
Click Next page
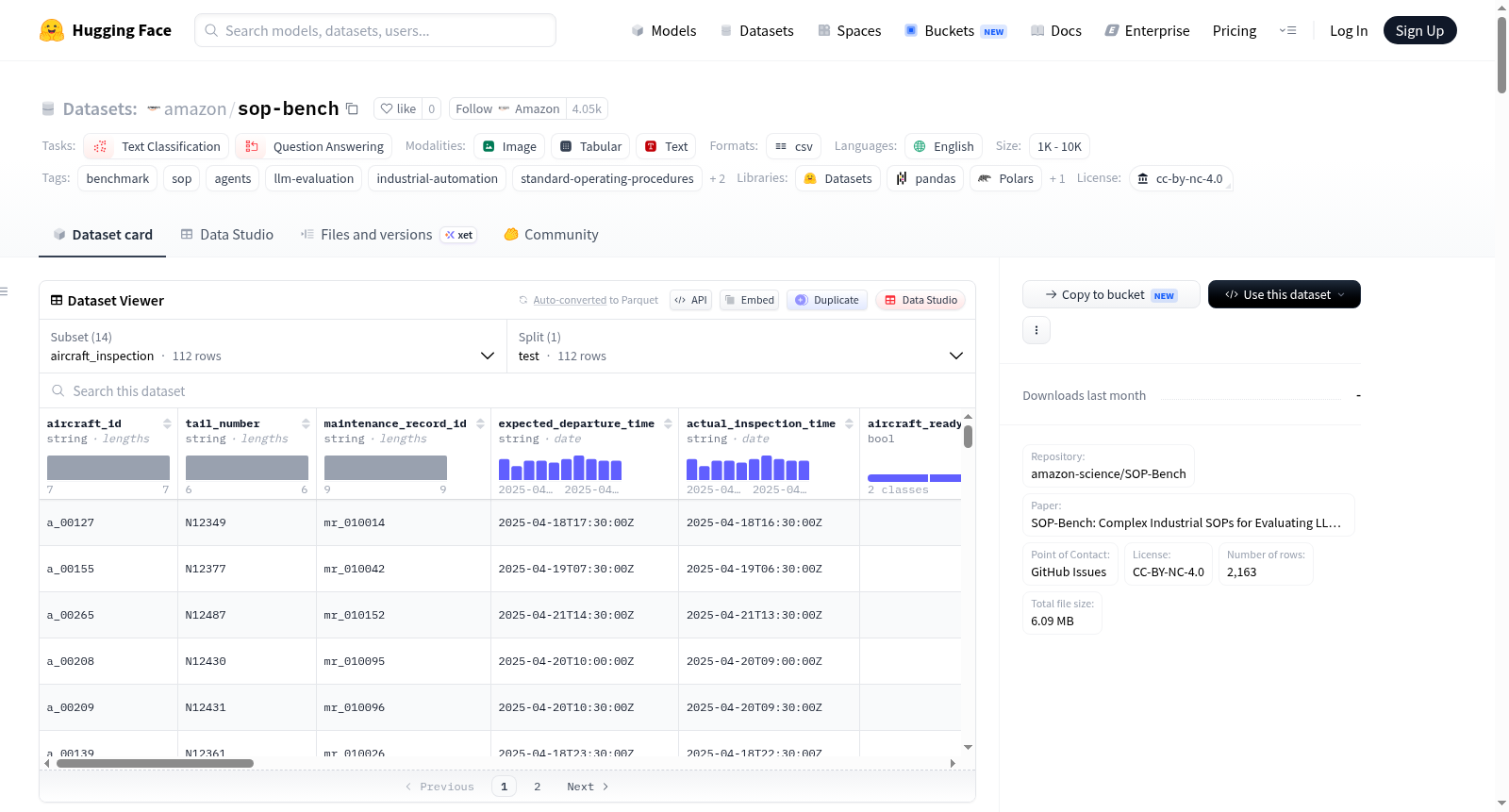click(x=588, y=787)
